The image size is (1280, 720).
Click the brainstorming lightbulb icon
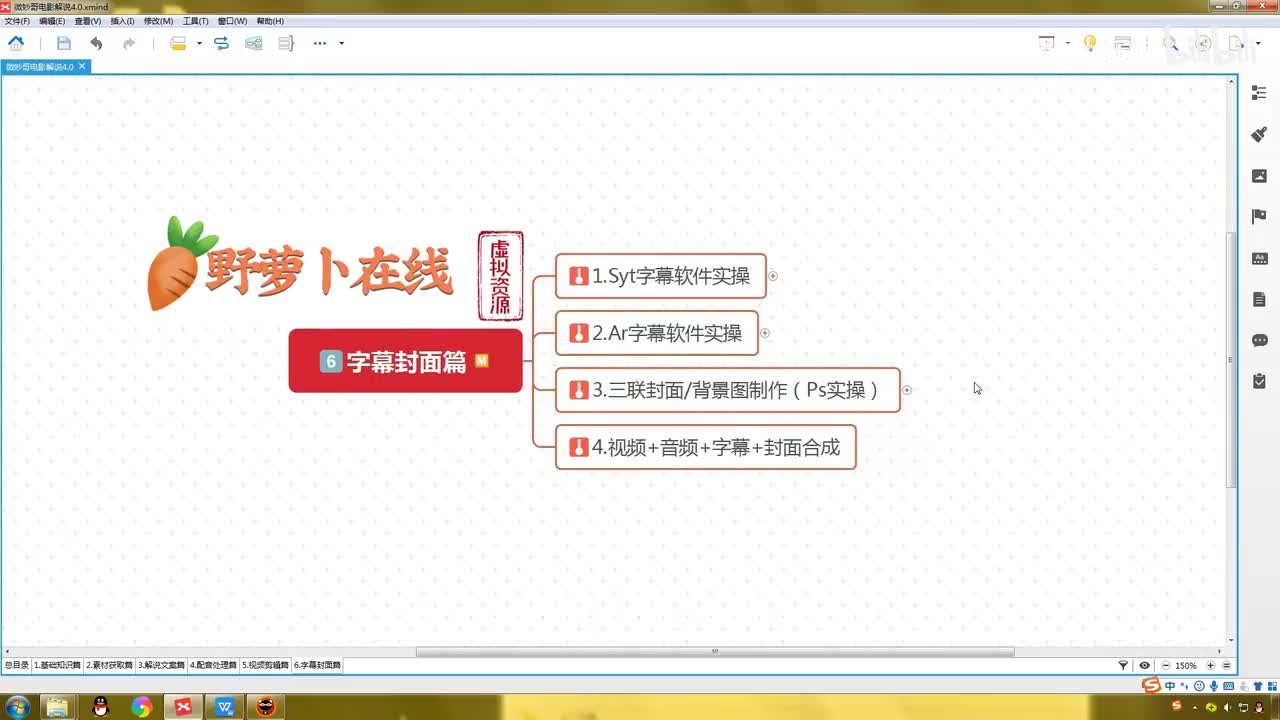[x=1090, y=43]
